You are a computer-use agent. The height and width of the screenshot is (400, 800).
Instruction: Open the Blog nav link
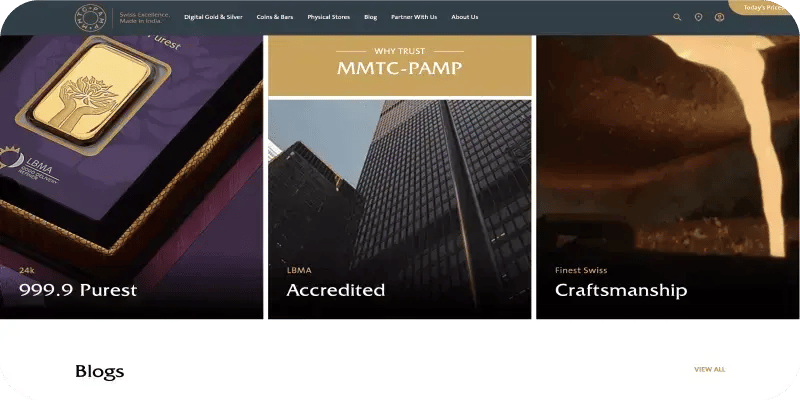coord(371,17)
